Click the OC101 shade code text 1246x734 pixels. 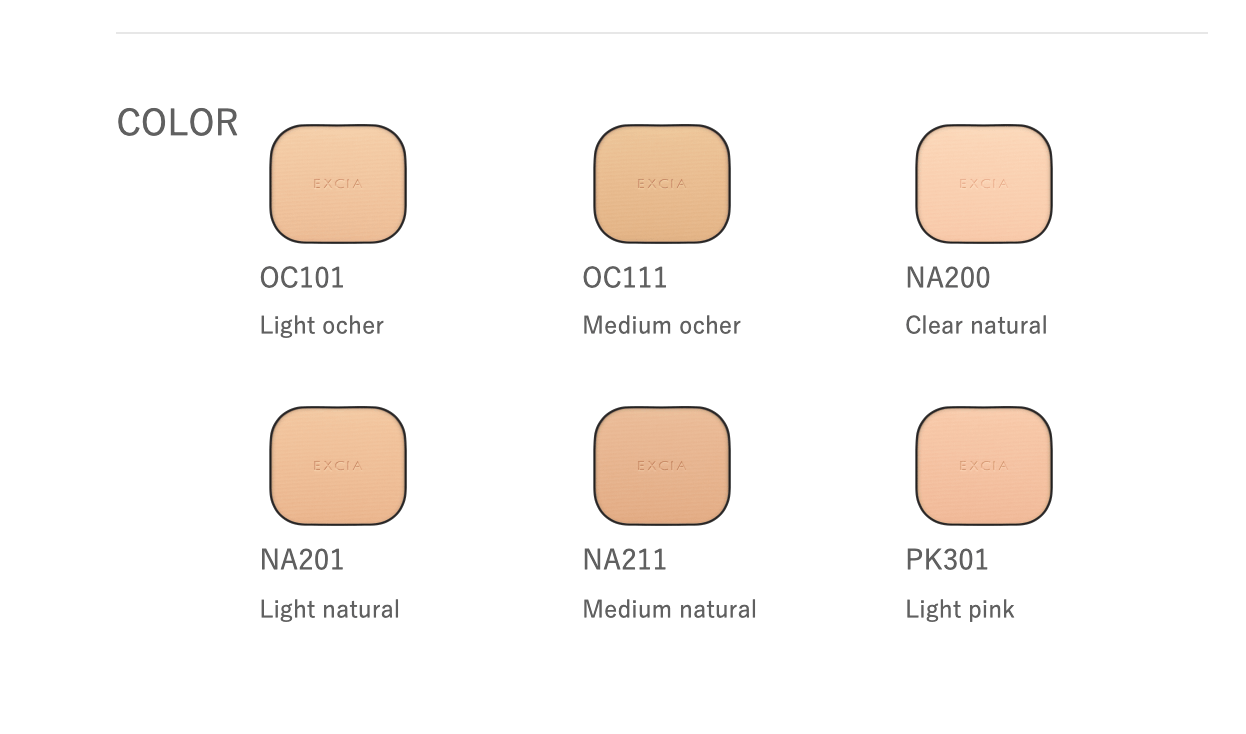click(x=302, y=278)
